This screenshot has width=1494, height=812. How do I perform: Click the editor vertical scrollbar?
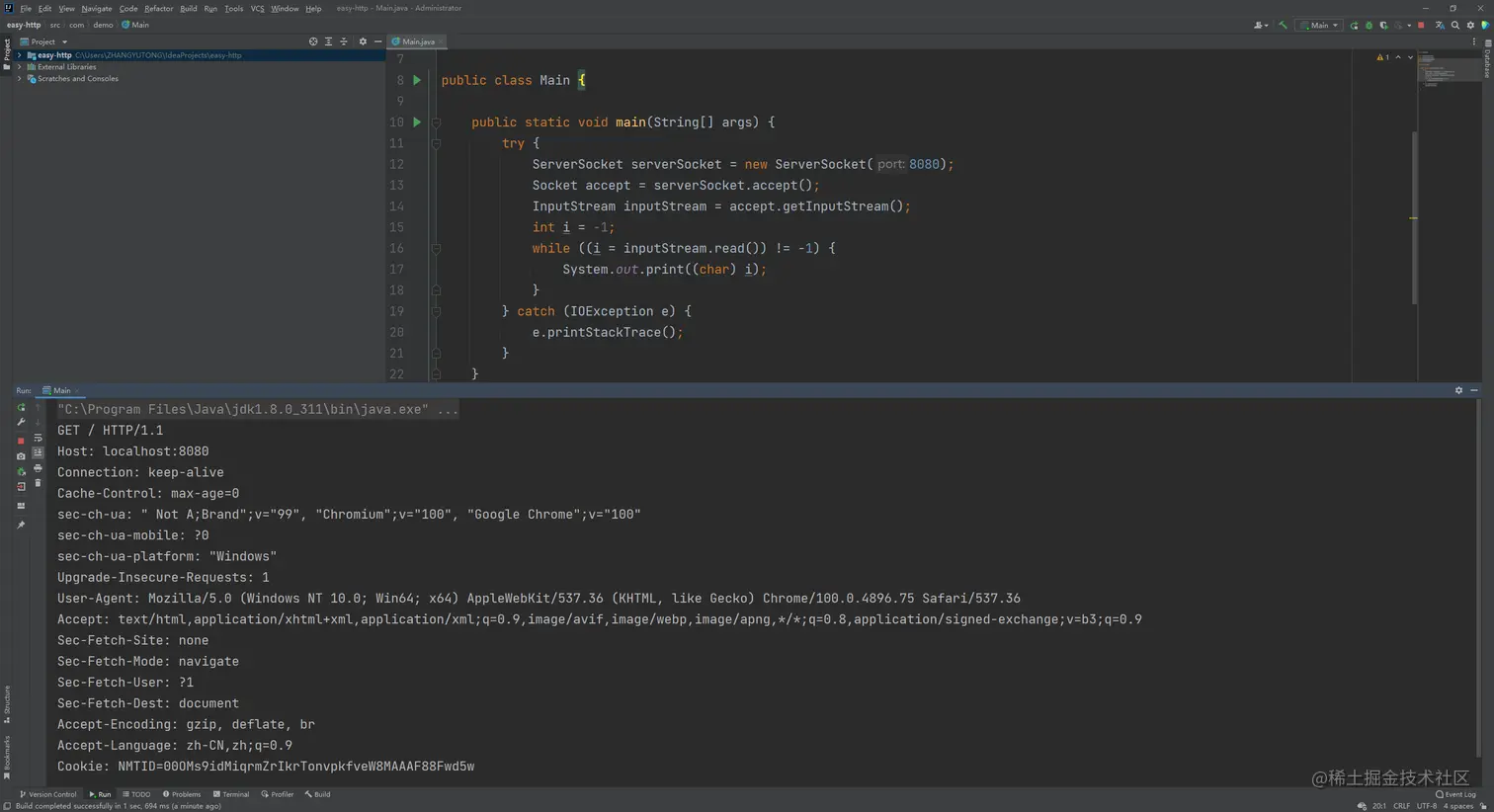[x=1415, y=217]
